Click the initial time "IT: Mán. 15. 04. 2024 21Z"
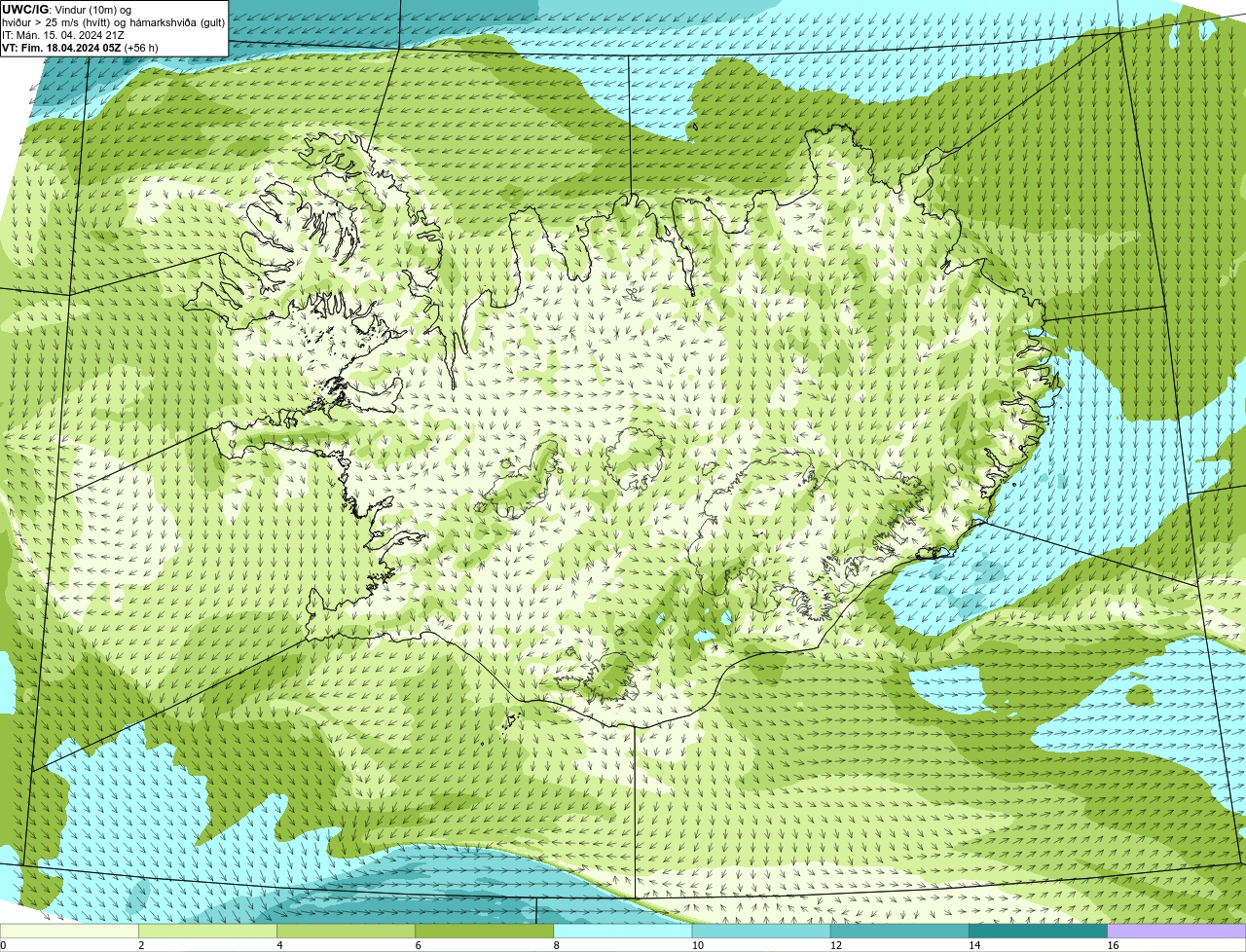This screenshot has height=952, width=1246. tap(61, 35)
